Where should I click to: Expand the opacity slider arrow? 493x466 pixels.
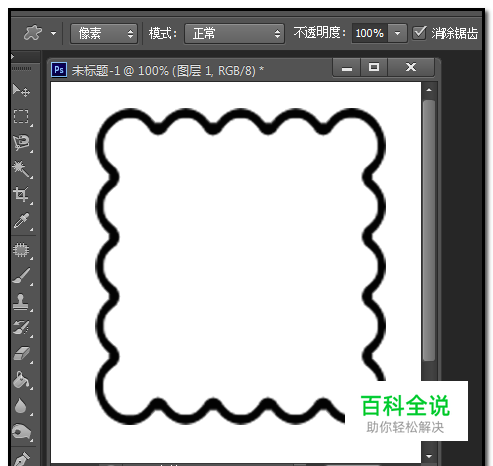click(x=397, y=33)
